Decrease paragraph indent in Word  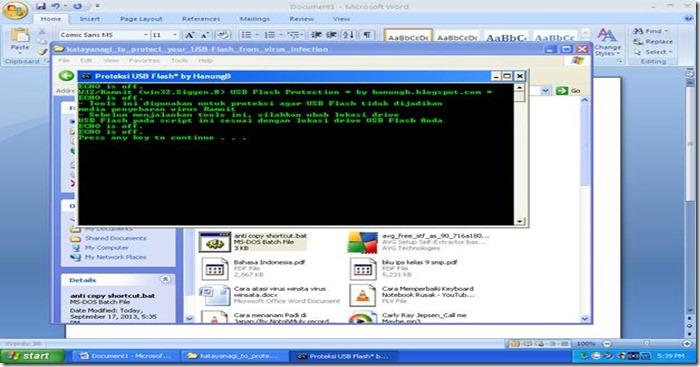[316, 35]
